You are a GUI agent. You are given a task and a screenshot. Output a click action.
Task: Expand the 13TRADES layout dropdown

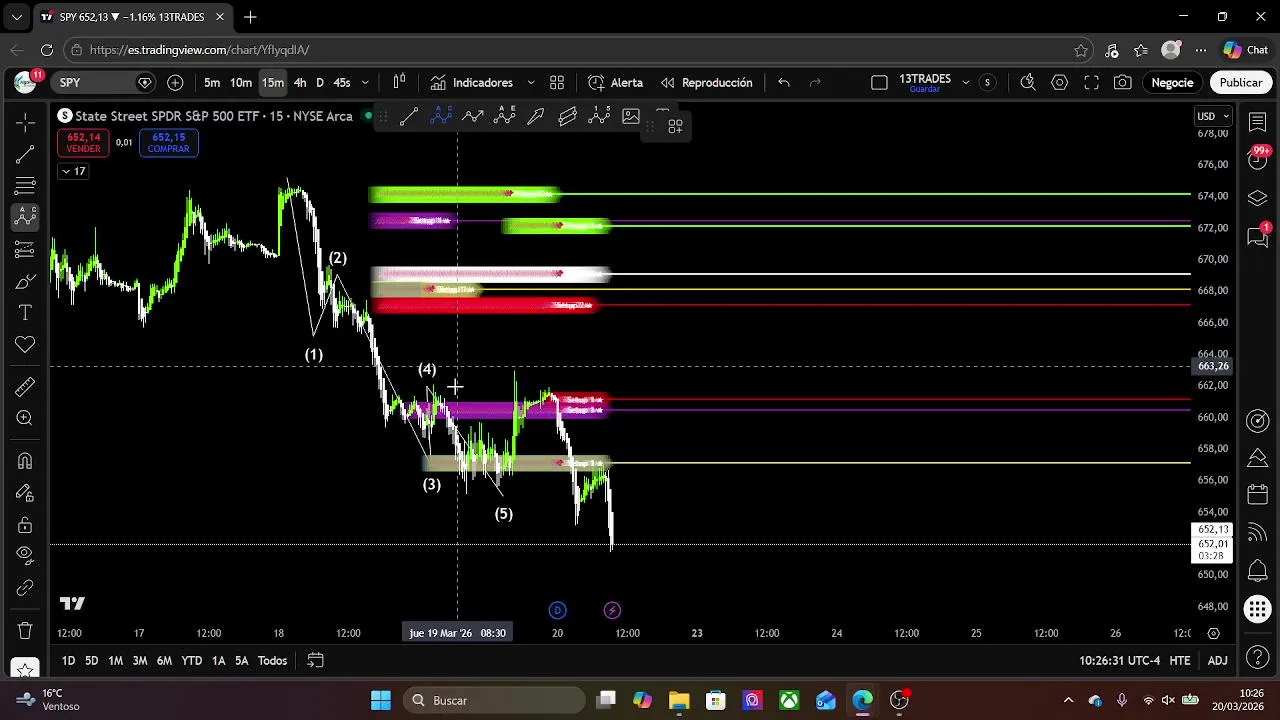965,83
